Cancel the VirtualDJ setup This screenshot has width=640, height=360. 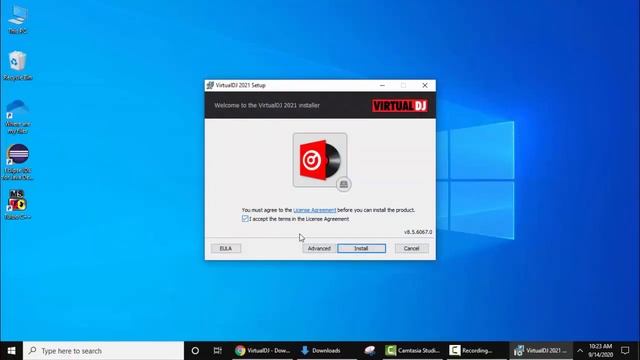point(411,248)
